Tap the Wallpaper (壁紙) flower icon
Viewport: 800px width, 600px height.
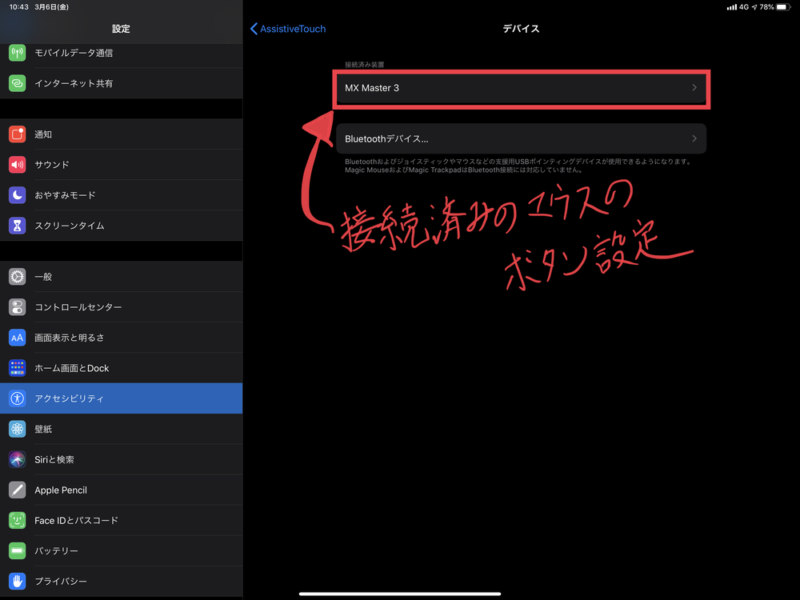coord(17,429)
